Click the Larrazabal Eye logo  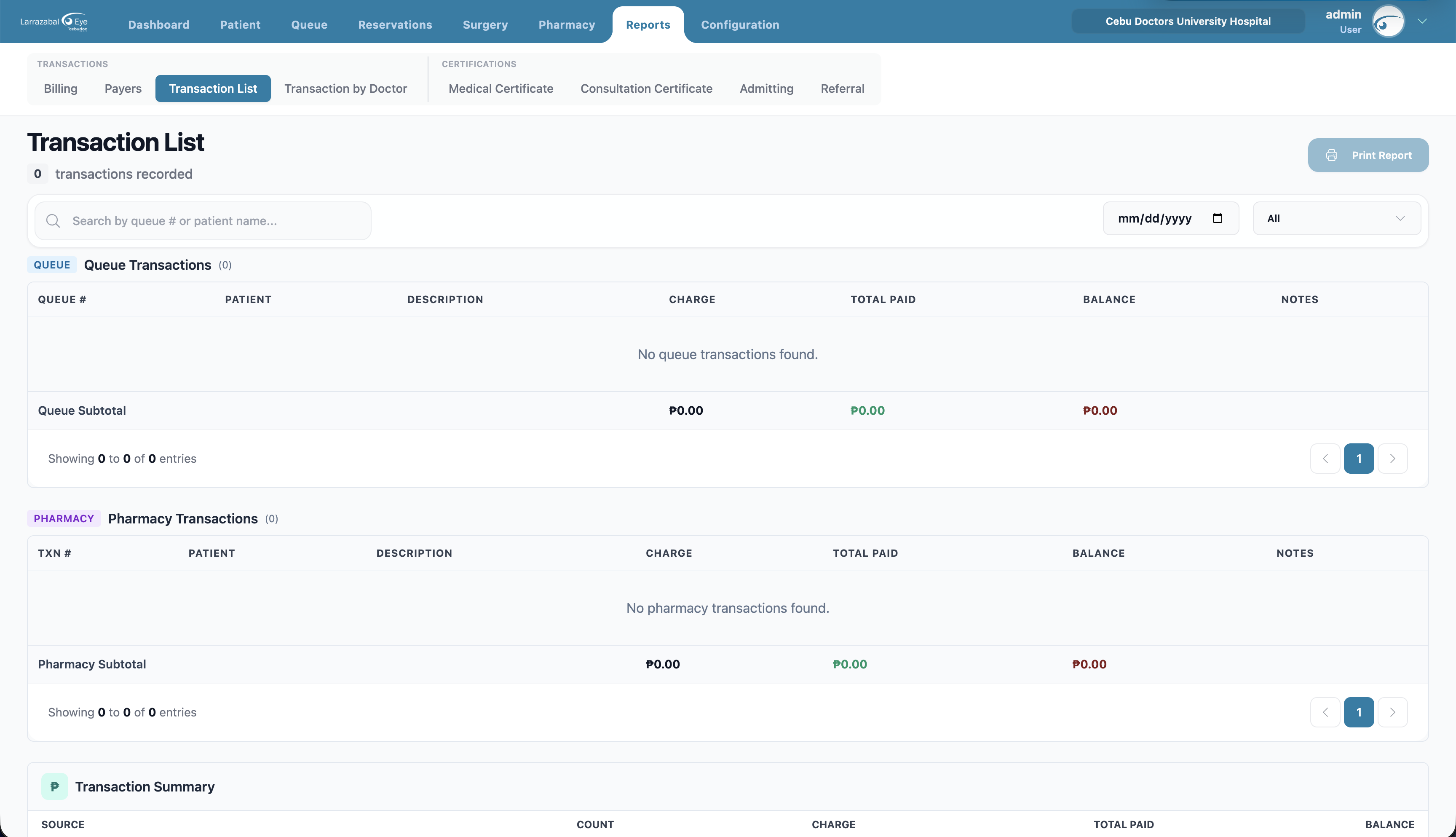54,22
